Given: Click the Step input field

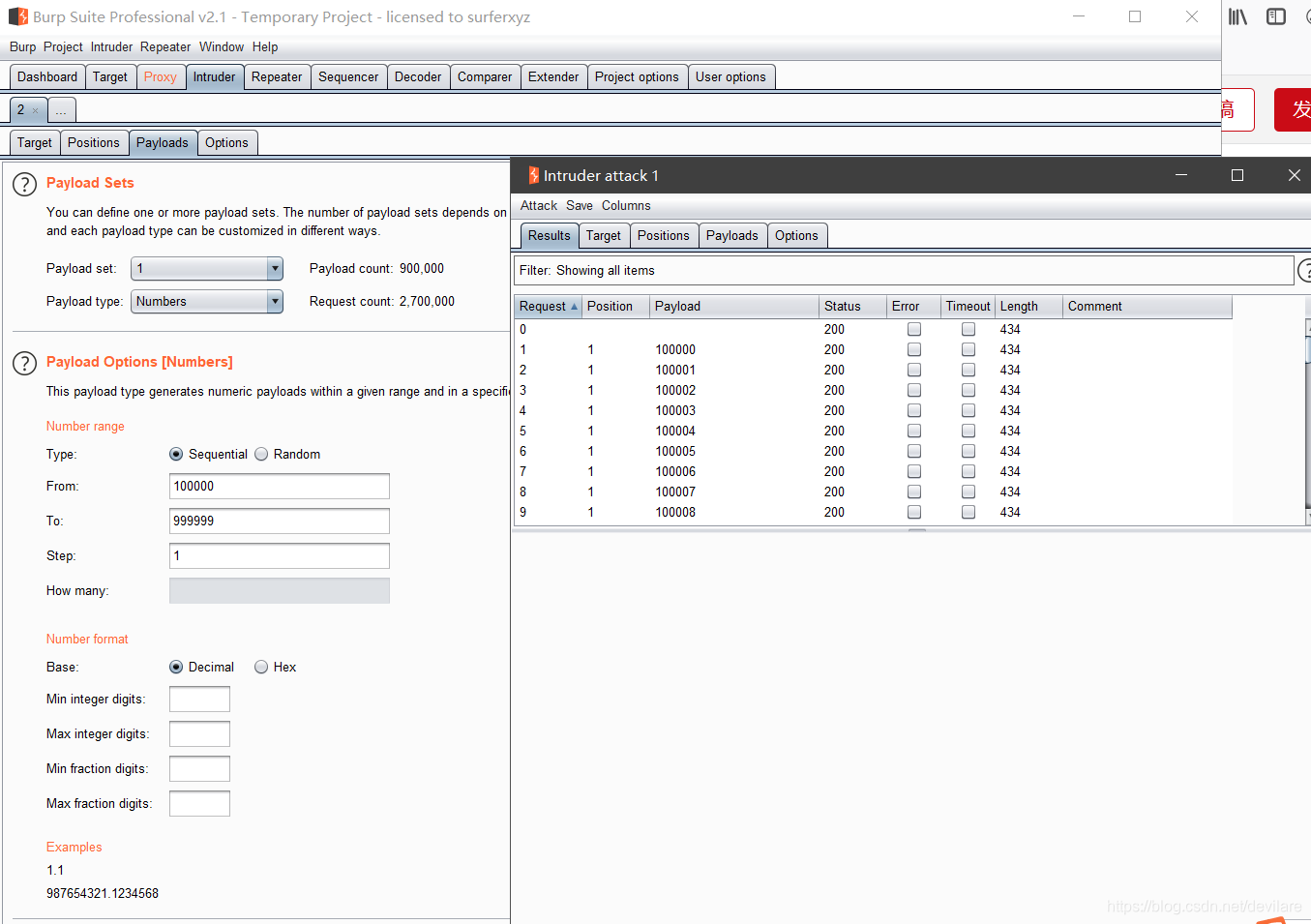Looking at the screenshot, I should 280,556.
